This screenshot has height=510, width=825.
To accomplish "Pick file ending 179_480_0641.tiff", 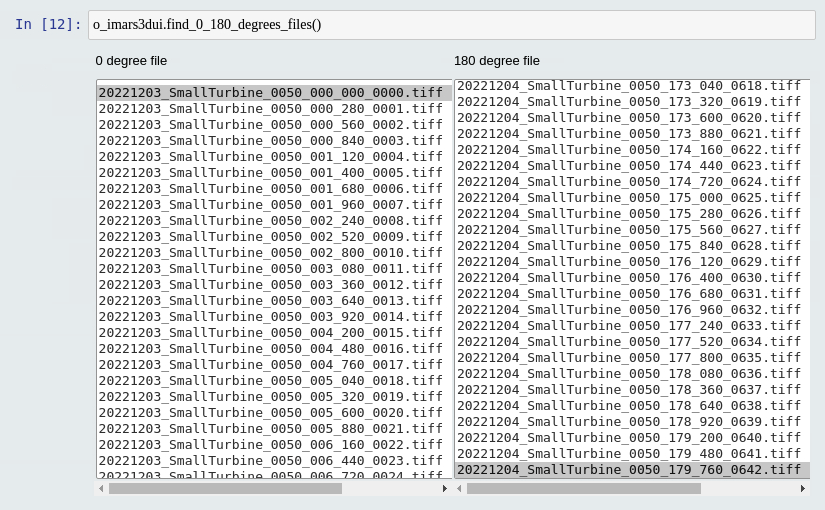I will (628, 453).
